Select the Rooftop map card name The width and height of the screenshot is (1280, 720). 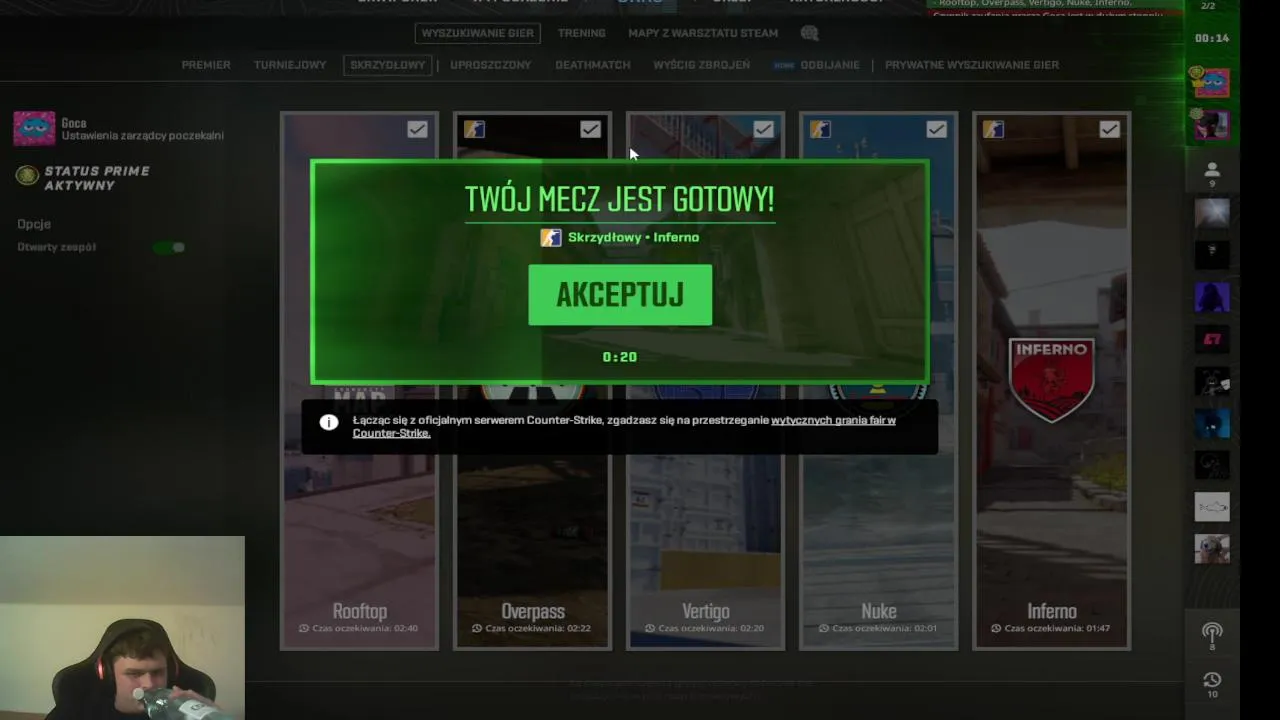(360, 611)
